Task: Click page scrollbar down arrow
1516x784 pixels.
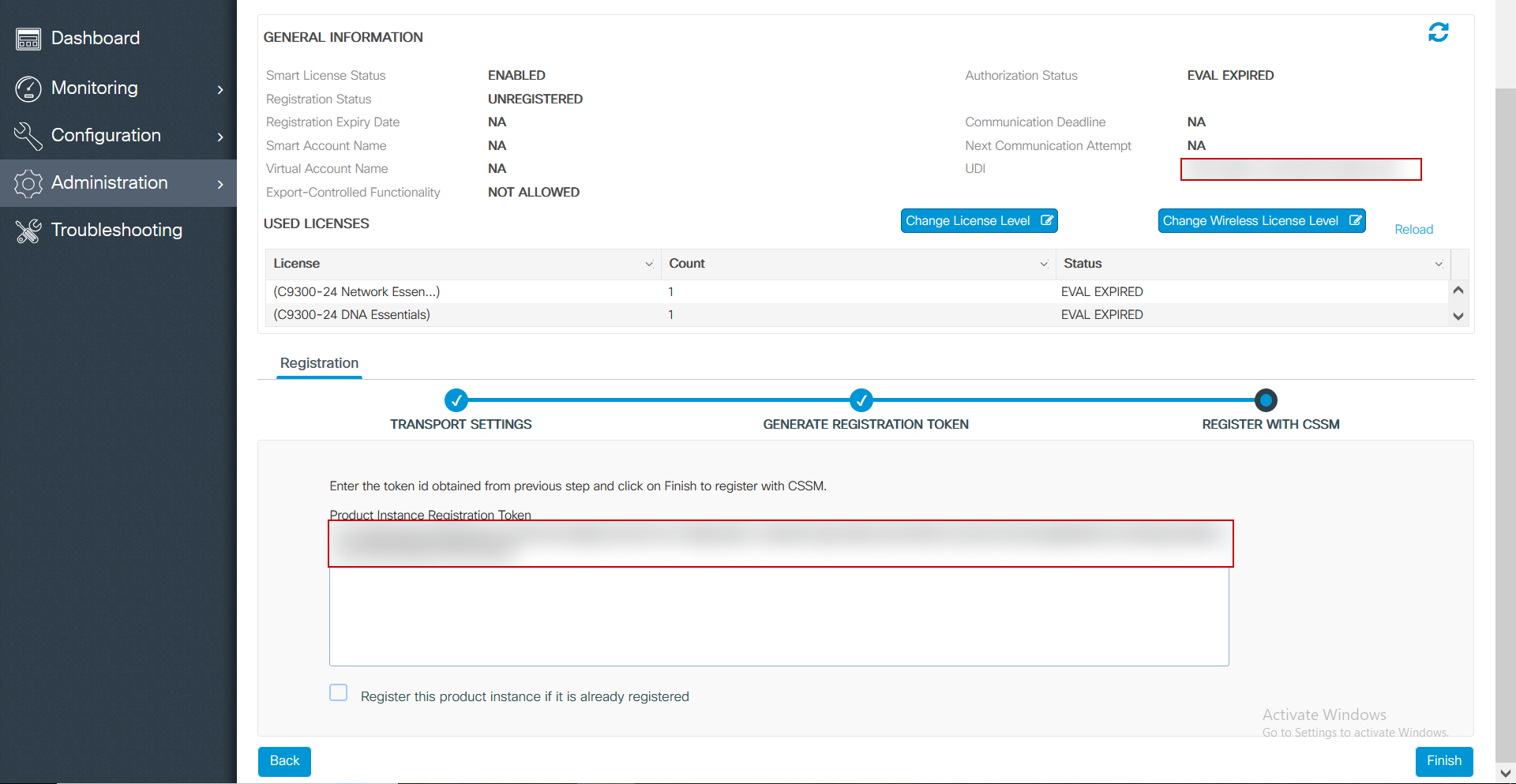Action: coord(1506,774)
